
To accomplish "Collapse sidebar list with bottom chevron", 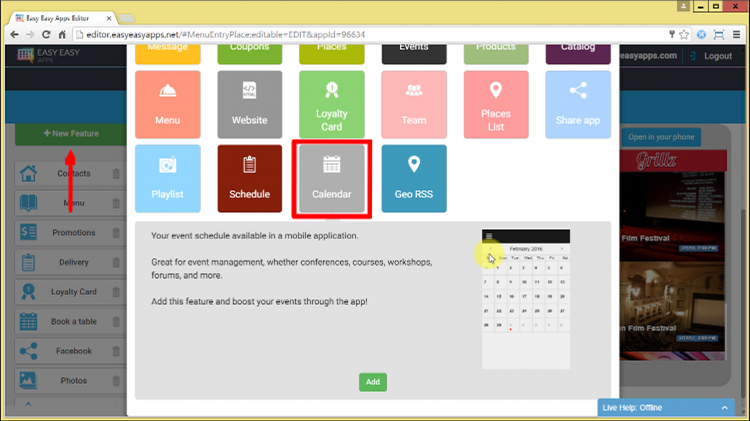I will click(x=28, y=404).
